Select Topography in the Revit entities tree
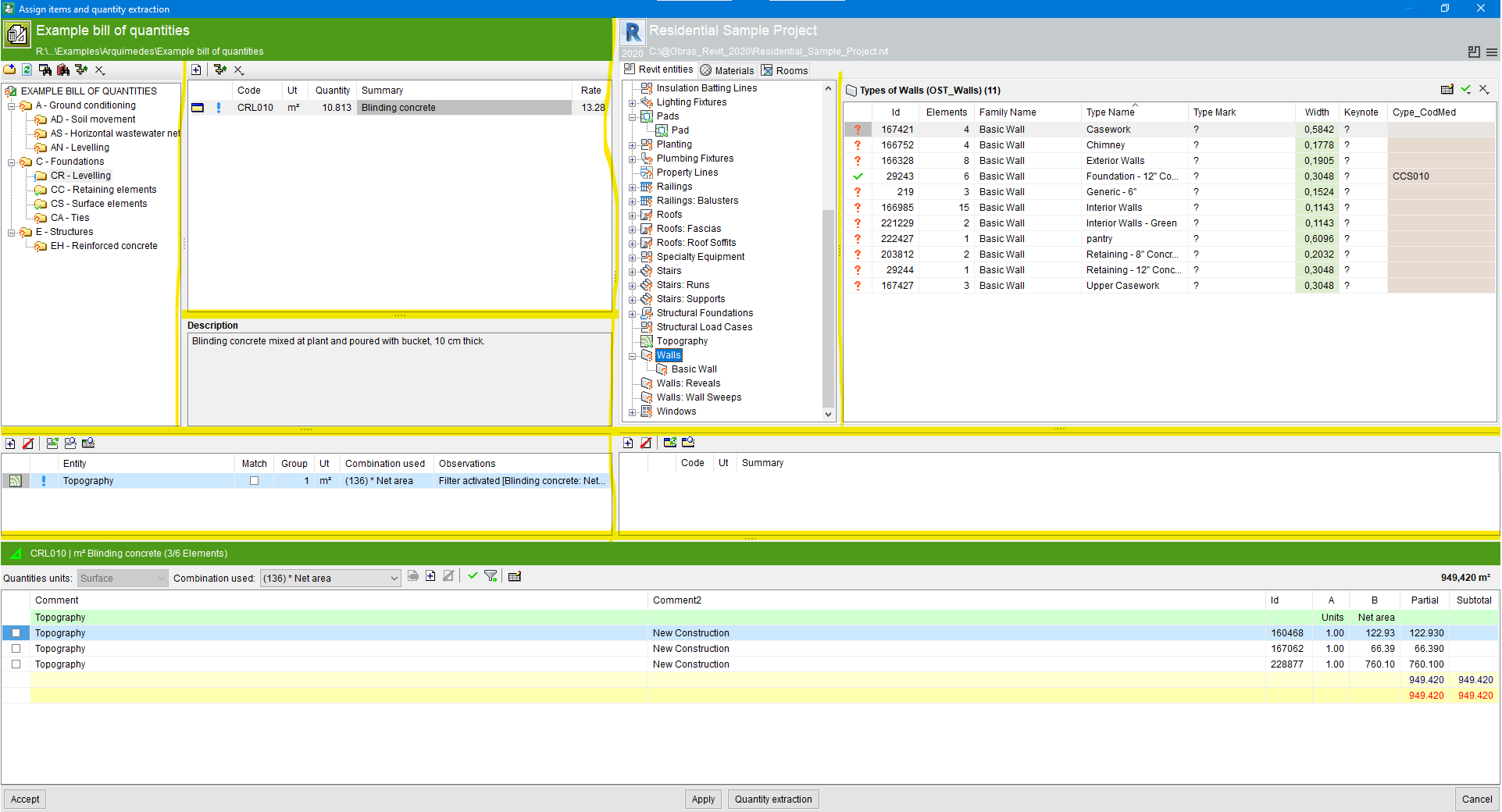The width and height of the screenshot is (1502, 812). click(682, 341)
